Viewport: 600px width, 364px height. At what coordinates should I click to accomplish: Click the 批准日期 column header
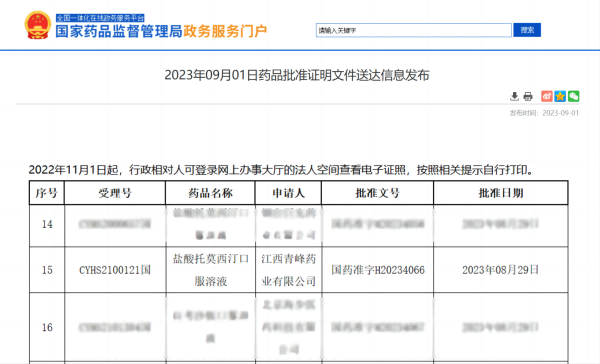pos(501,193)
